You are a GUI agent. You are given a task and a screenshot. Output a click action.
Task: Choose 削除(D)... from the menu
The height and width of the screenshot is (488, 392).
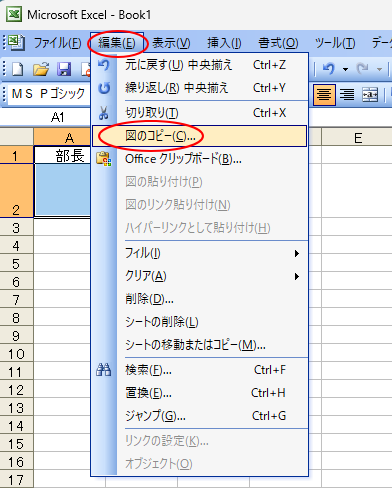click(x=199, y=299)
